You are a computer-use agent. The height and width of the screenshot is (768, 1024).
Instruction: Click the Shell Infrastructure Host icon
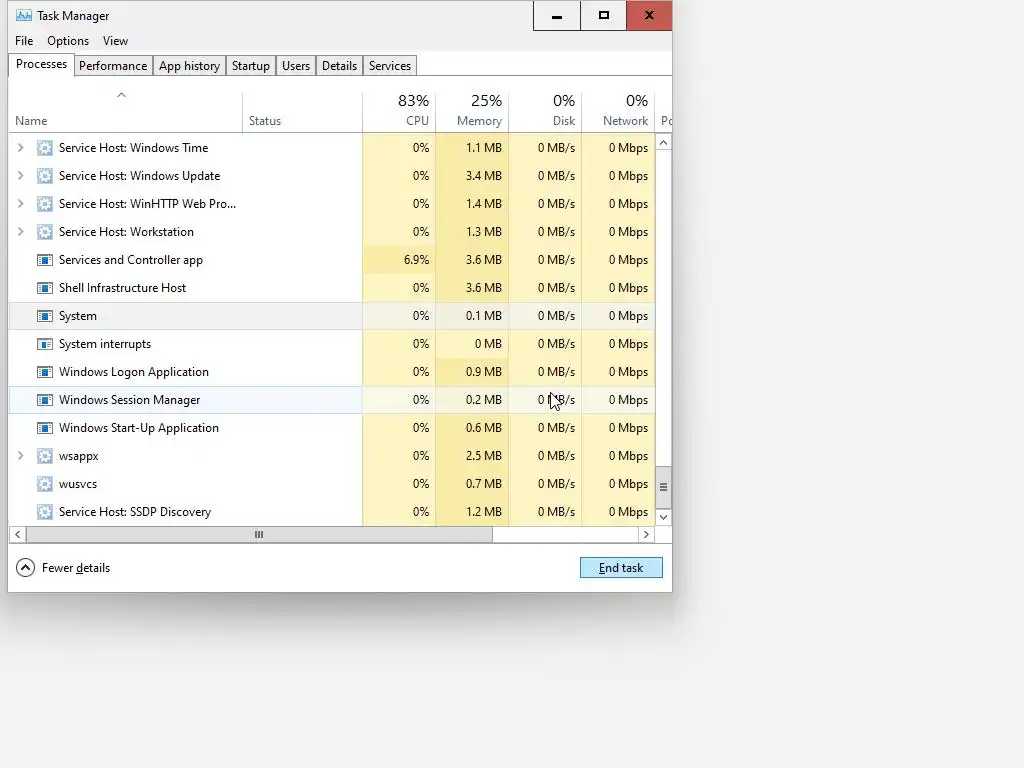44,288
